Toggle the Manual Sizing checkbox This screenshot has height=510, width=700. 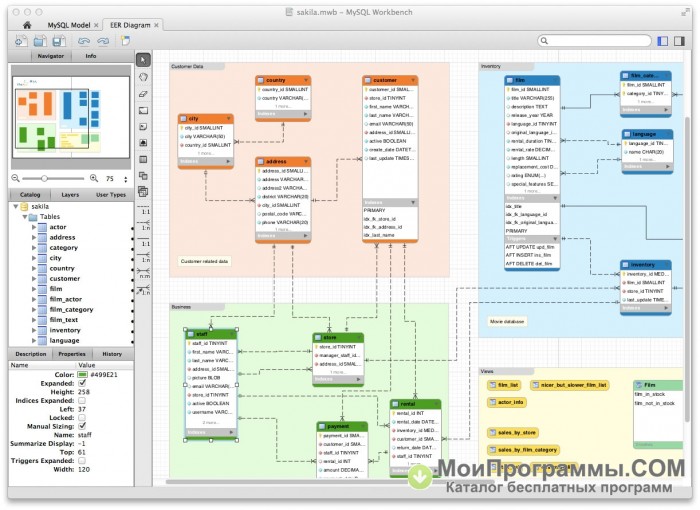coord(82,426)
